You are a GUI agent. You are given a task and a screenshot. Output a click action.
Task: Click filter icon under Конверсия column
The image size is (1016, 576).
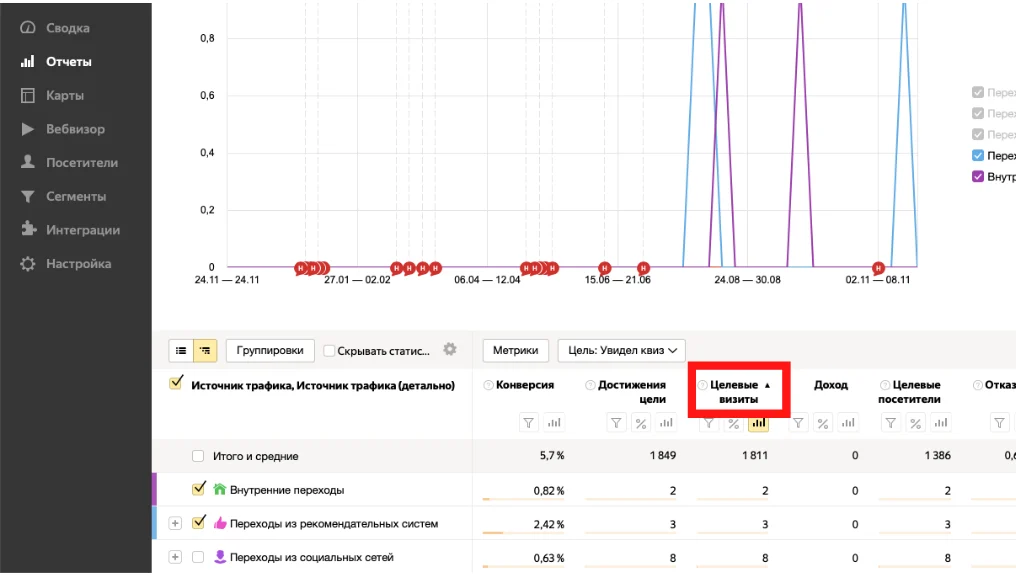[529, 423]
